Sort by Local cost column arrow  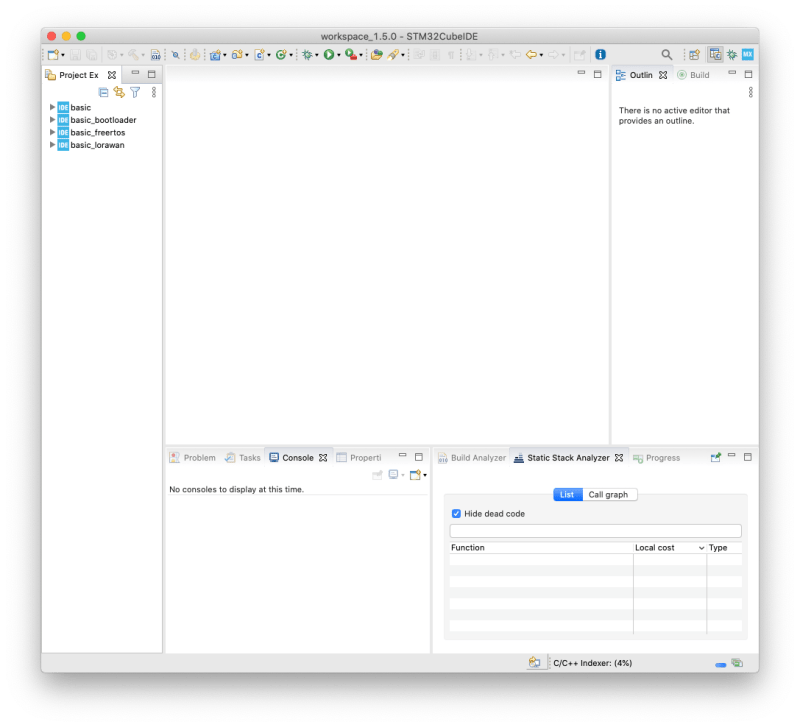[x=702, y=548]
